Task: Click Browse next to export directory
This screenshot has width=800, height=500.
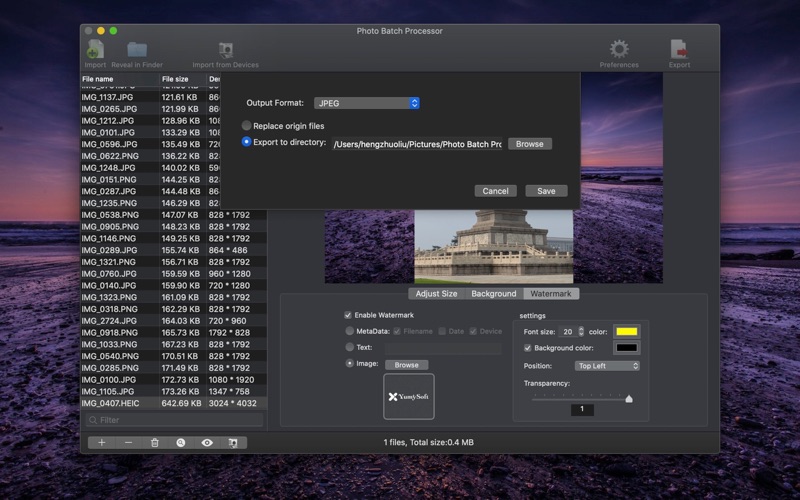Action: click(x=530, y=144)
